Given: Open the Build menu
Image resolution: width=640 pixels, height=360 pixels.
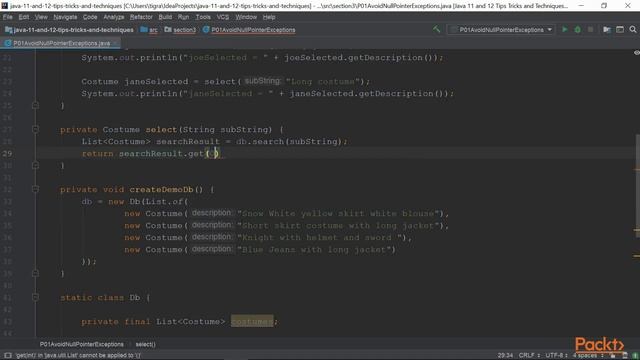Looking at the screenshot, I should coord(165,17).
